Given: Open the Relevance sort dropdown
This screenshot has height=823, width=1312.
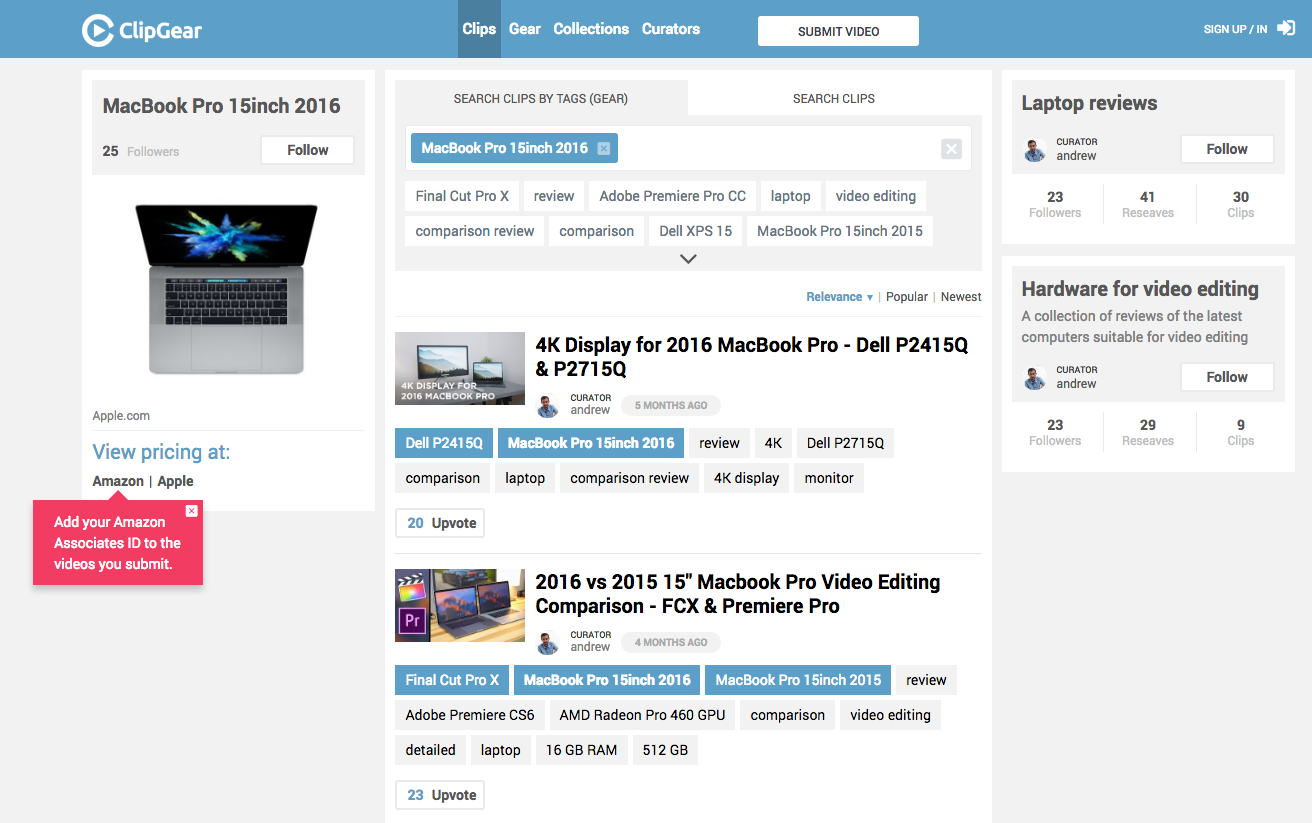Looking at the screenshot, I should click(839, 297).
